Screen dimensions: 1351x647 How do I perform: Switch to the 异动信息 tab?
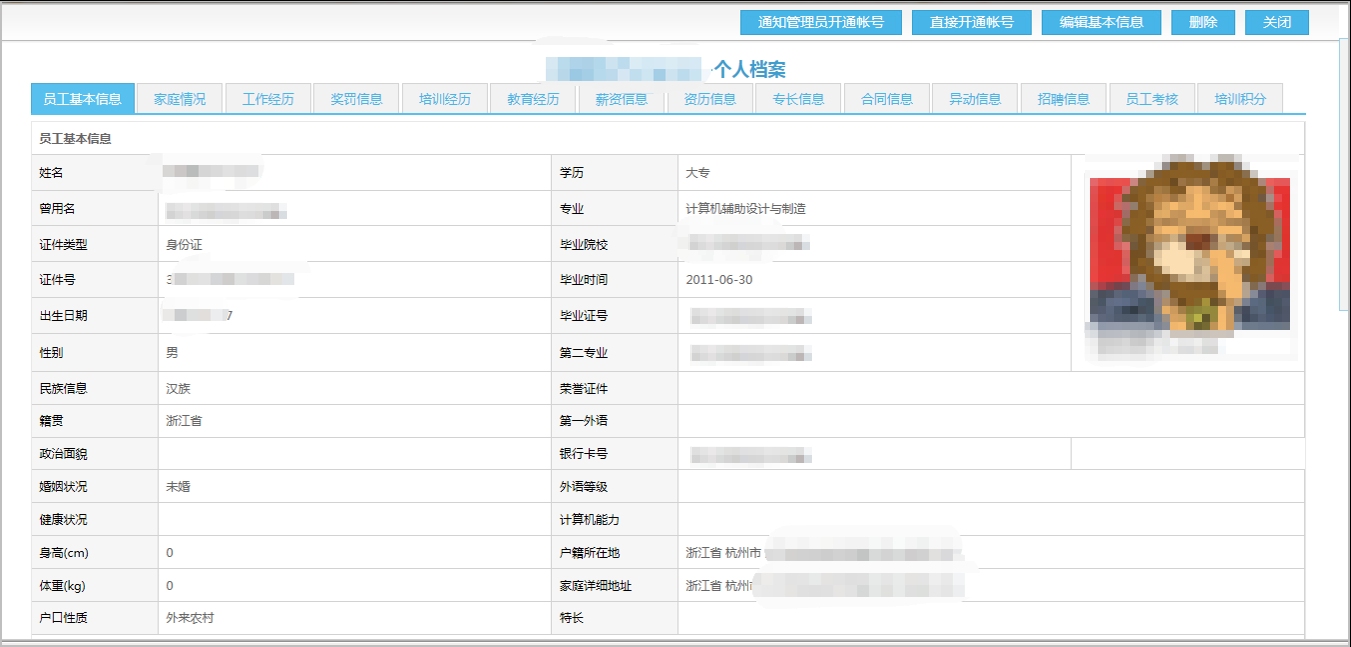[974, 99]
